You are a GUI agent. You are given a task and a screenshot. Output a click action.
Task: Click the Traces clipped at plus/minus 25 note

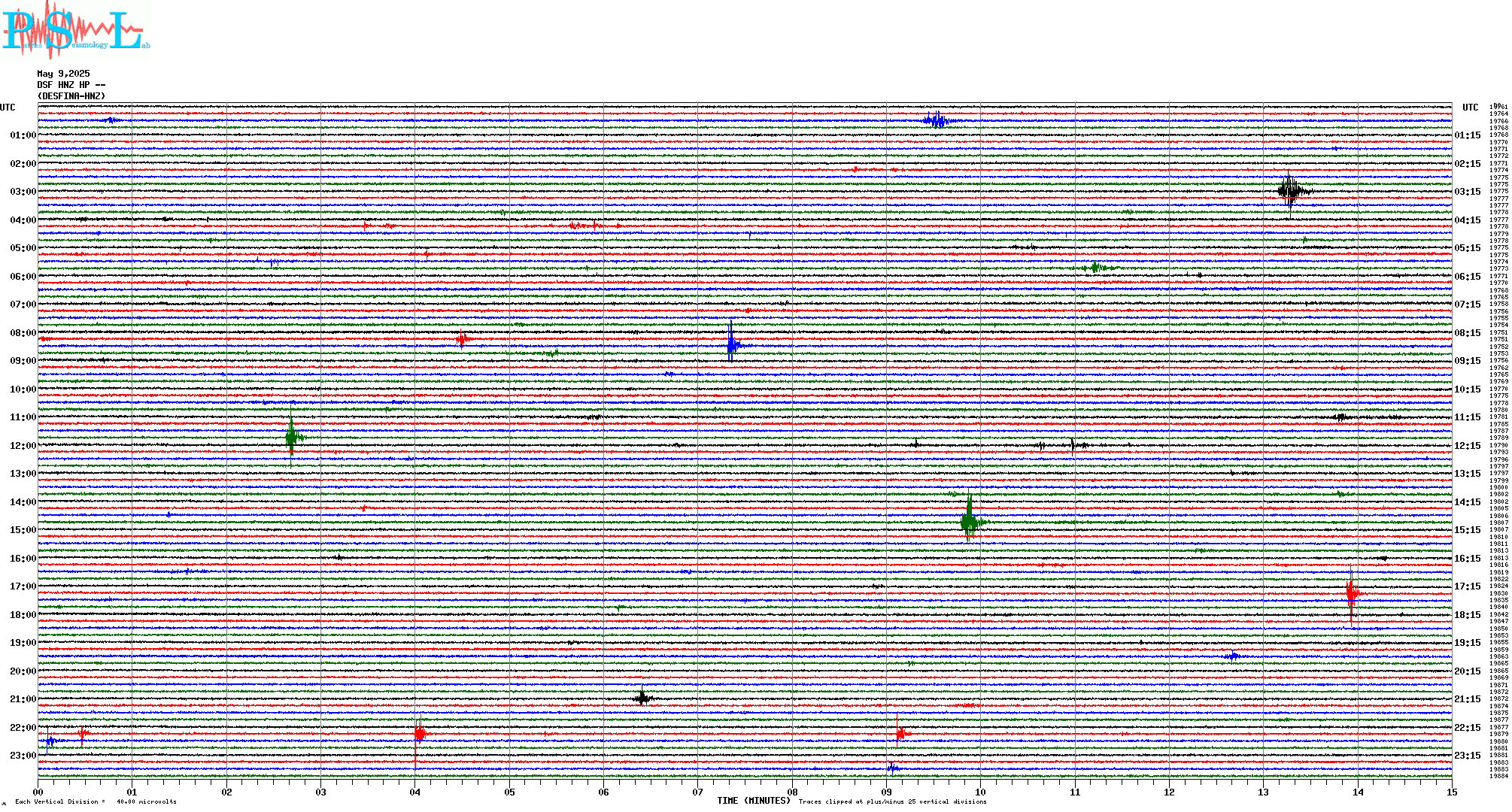click(892, 801)
